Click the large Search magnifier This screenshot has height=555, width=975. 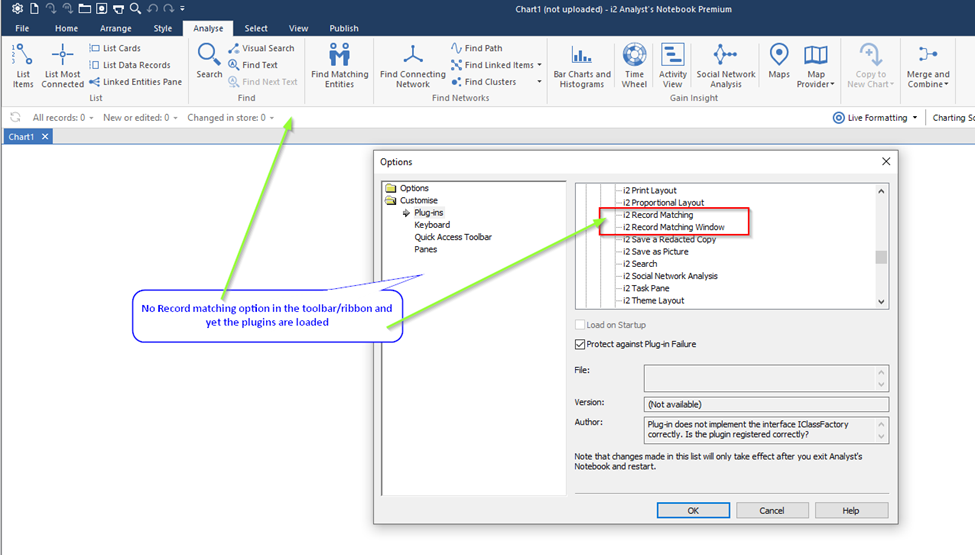point(209,60)
